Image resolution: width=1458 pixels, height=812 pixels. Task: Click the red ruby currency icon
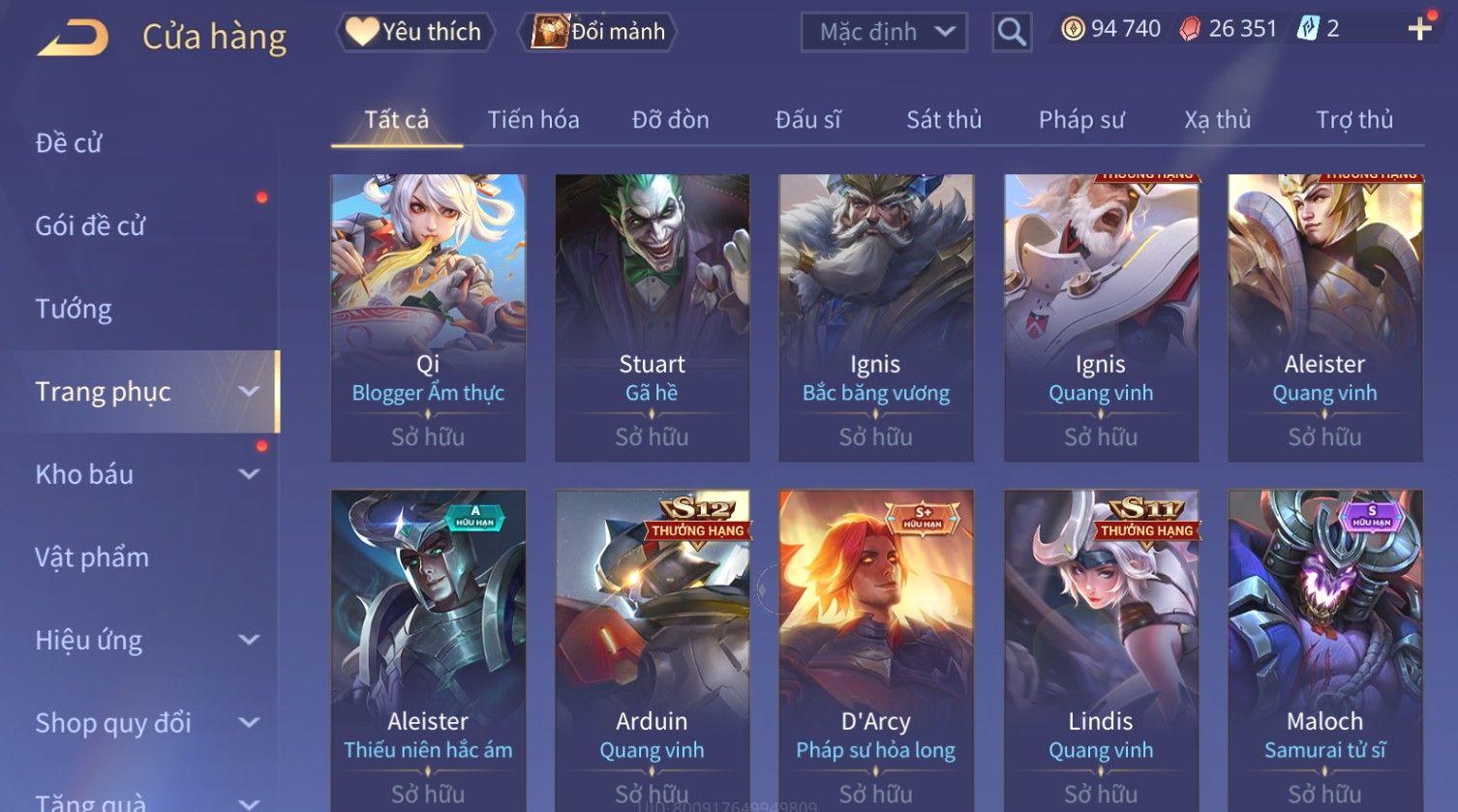tap(1189, 29)
